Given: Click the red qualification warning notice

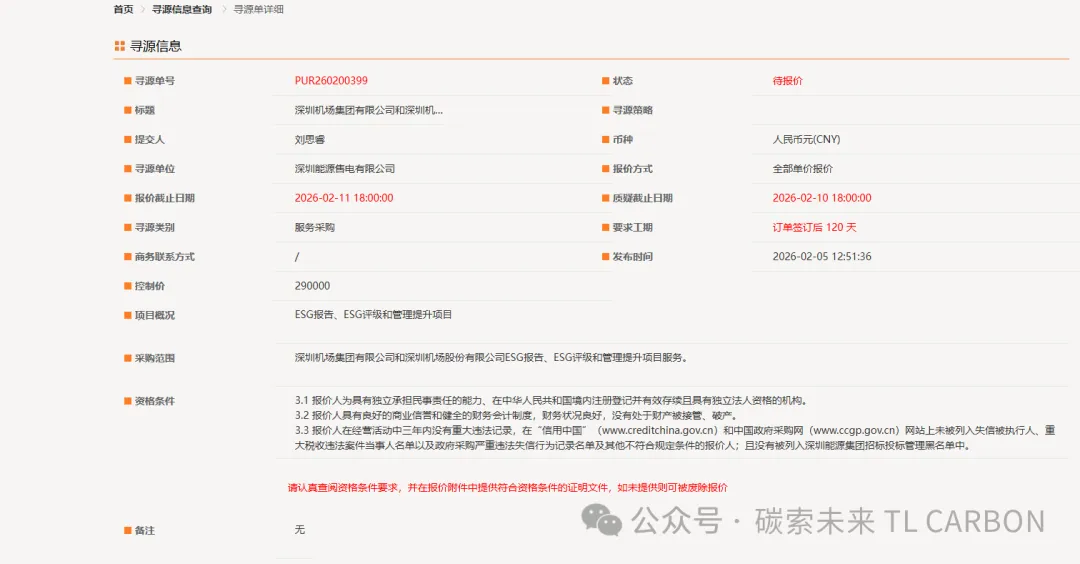Looking at the screenshot, I should coord(508,488).
